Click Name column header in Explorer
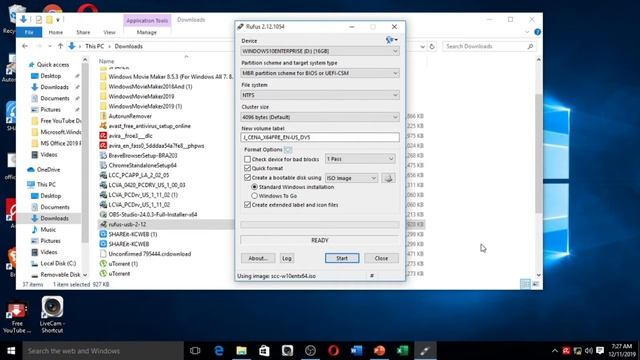 106,61
